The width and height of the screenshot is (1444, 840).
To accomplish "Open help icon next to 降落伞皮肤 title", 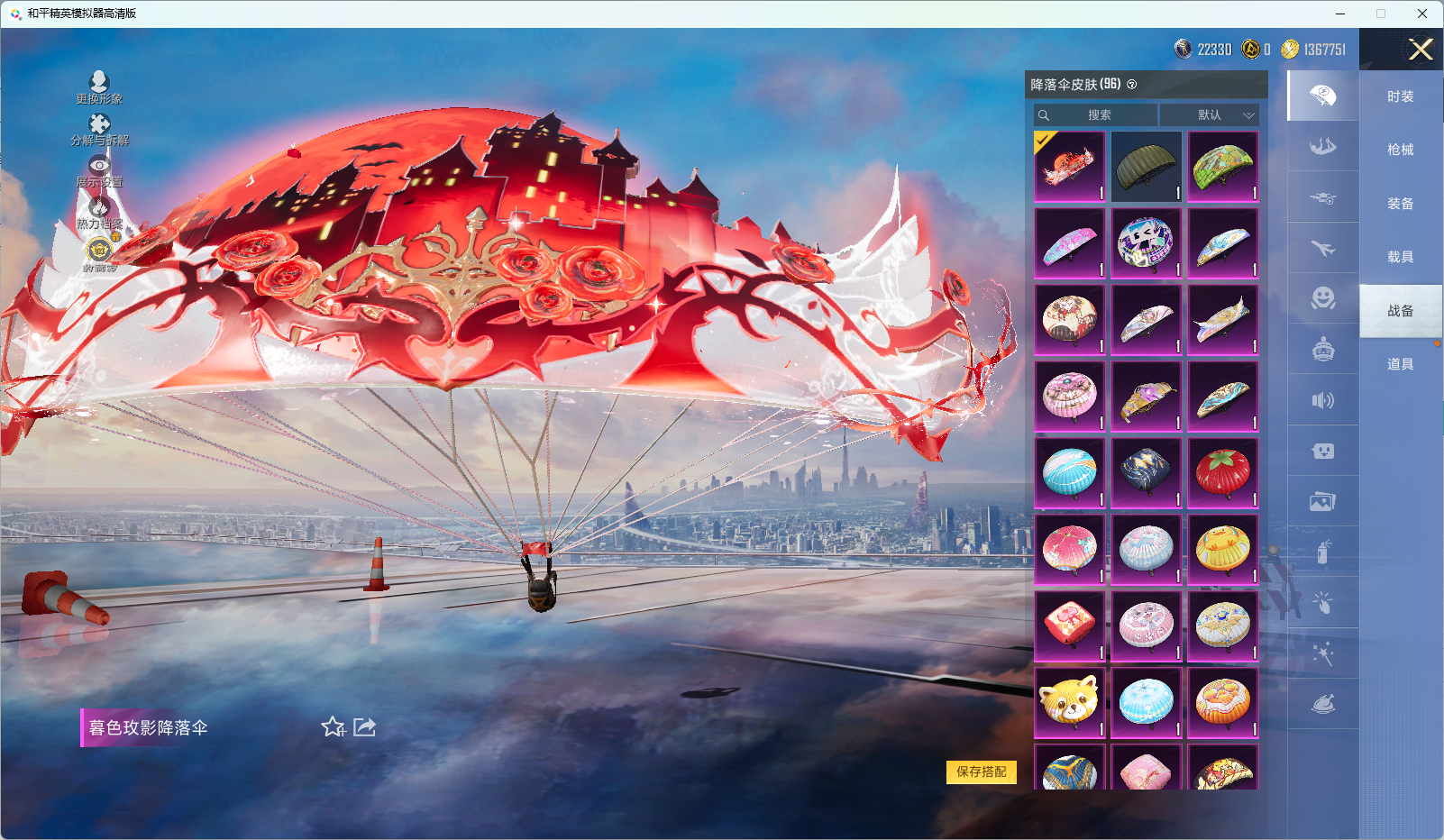I will pos(1132,85).
